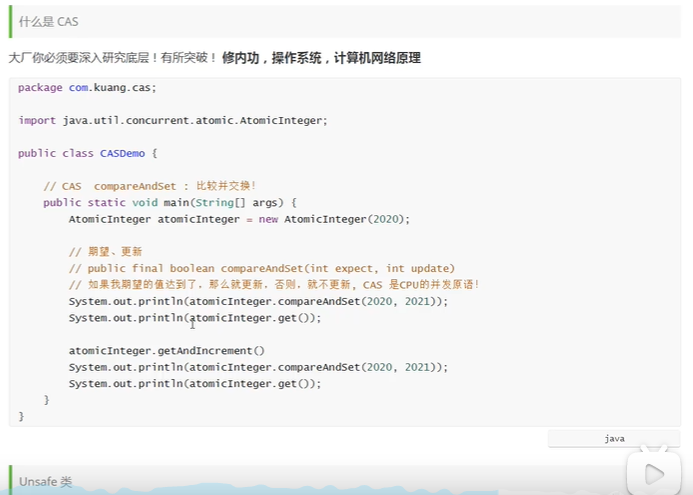Click the class name CASDemo
Screen dimensions: 693x495
[x=122, y=153]
